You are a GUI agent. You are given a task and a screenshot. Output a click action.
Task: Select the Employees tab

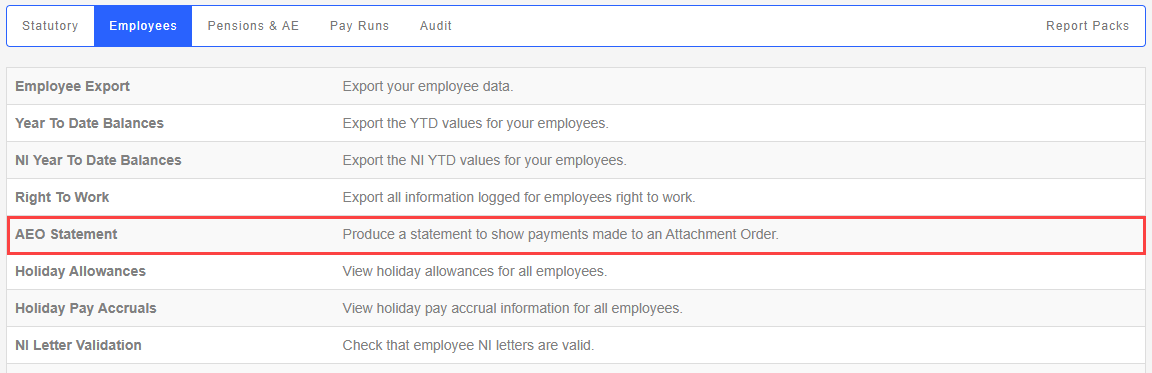(x=143, y=26)
